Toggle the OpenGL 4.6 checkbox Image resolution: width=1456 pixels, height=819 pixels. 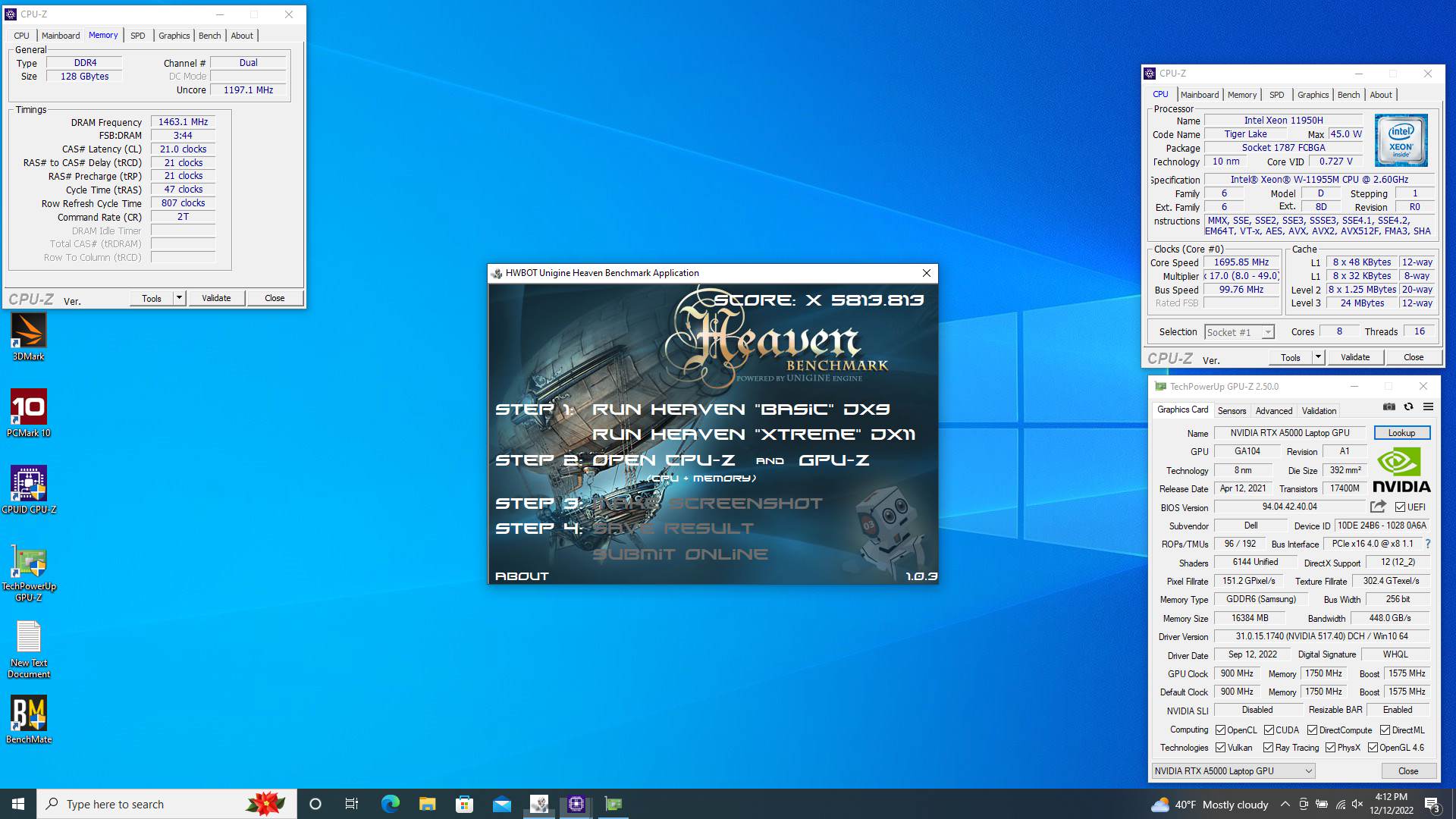coord(1373,747)
